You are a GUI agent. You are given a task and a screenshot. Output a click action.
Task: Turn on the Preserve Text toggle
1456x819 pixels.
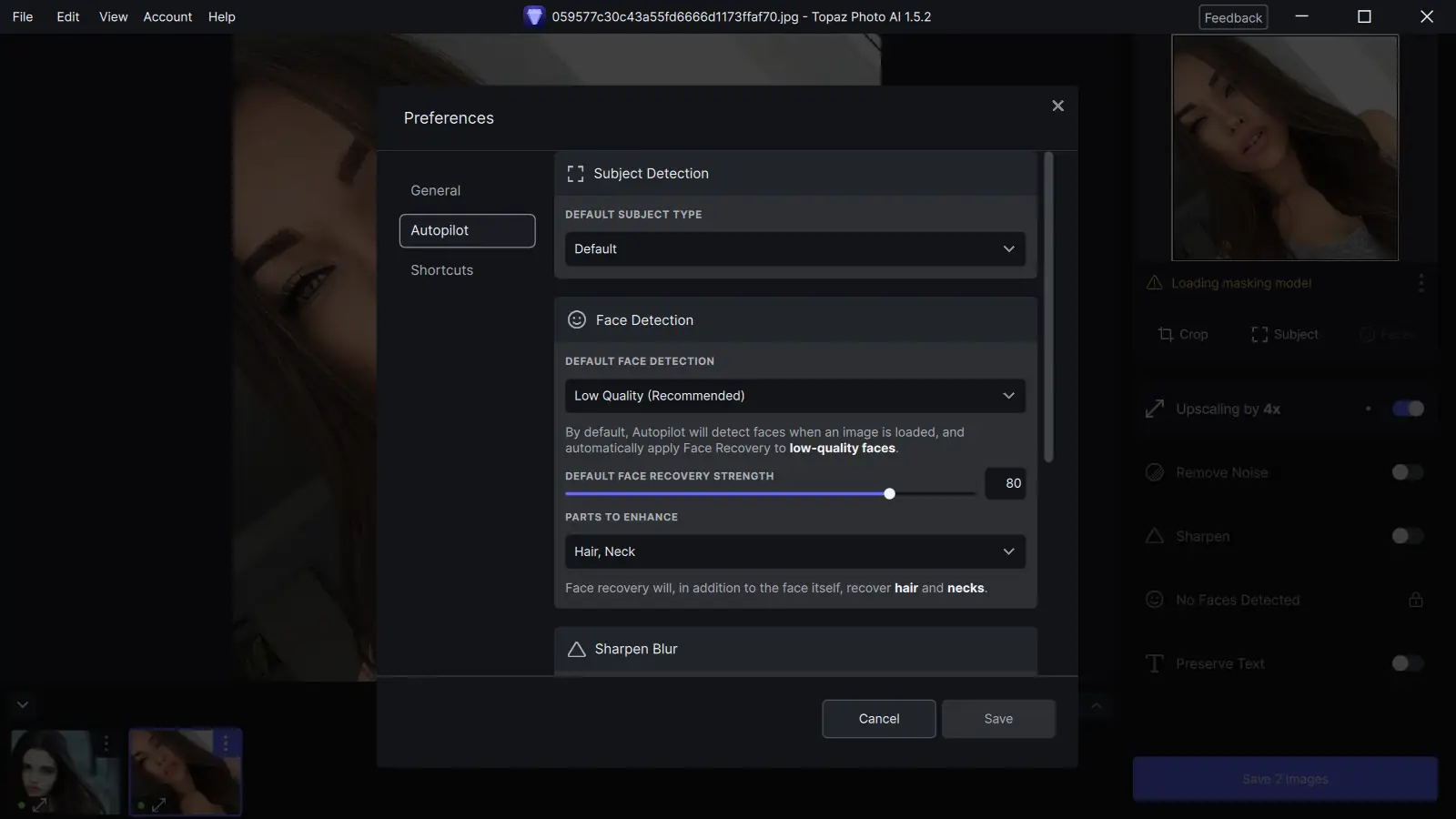point(1408,663)
